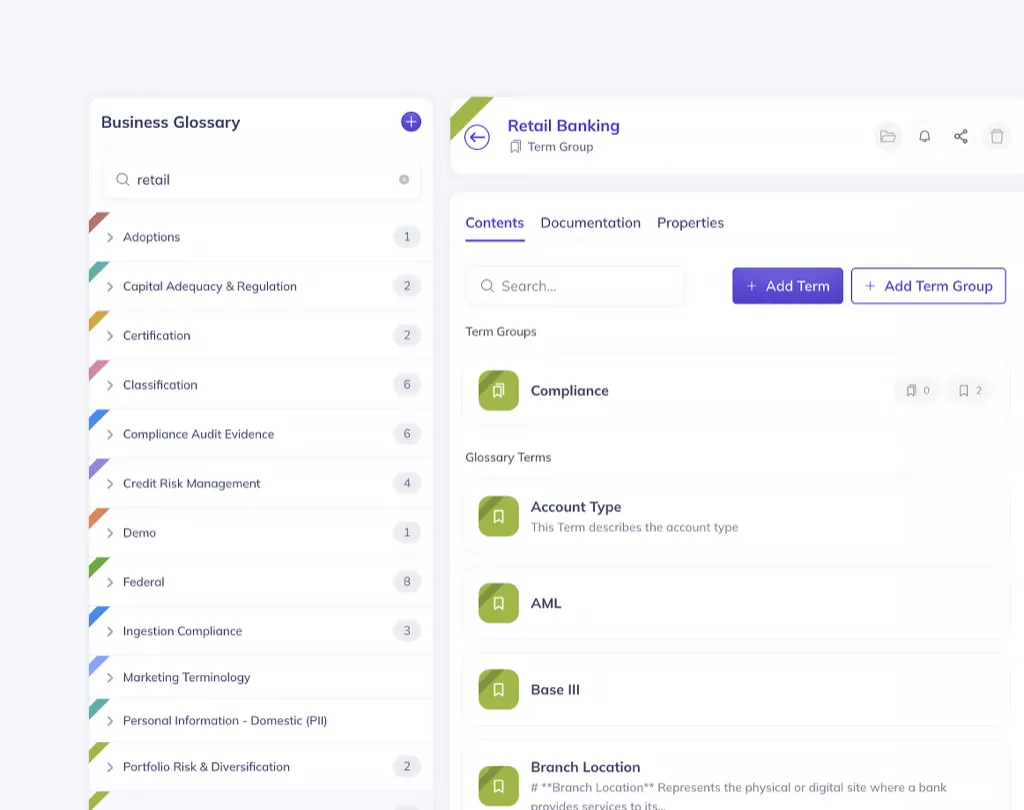
Task: Expand the Federal glossary node
Action: coord(110,582)
